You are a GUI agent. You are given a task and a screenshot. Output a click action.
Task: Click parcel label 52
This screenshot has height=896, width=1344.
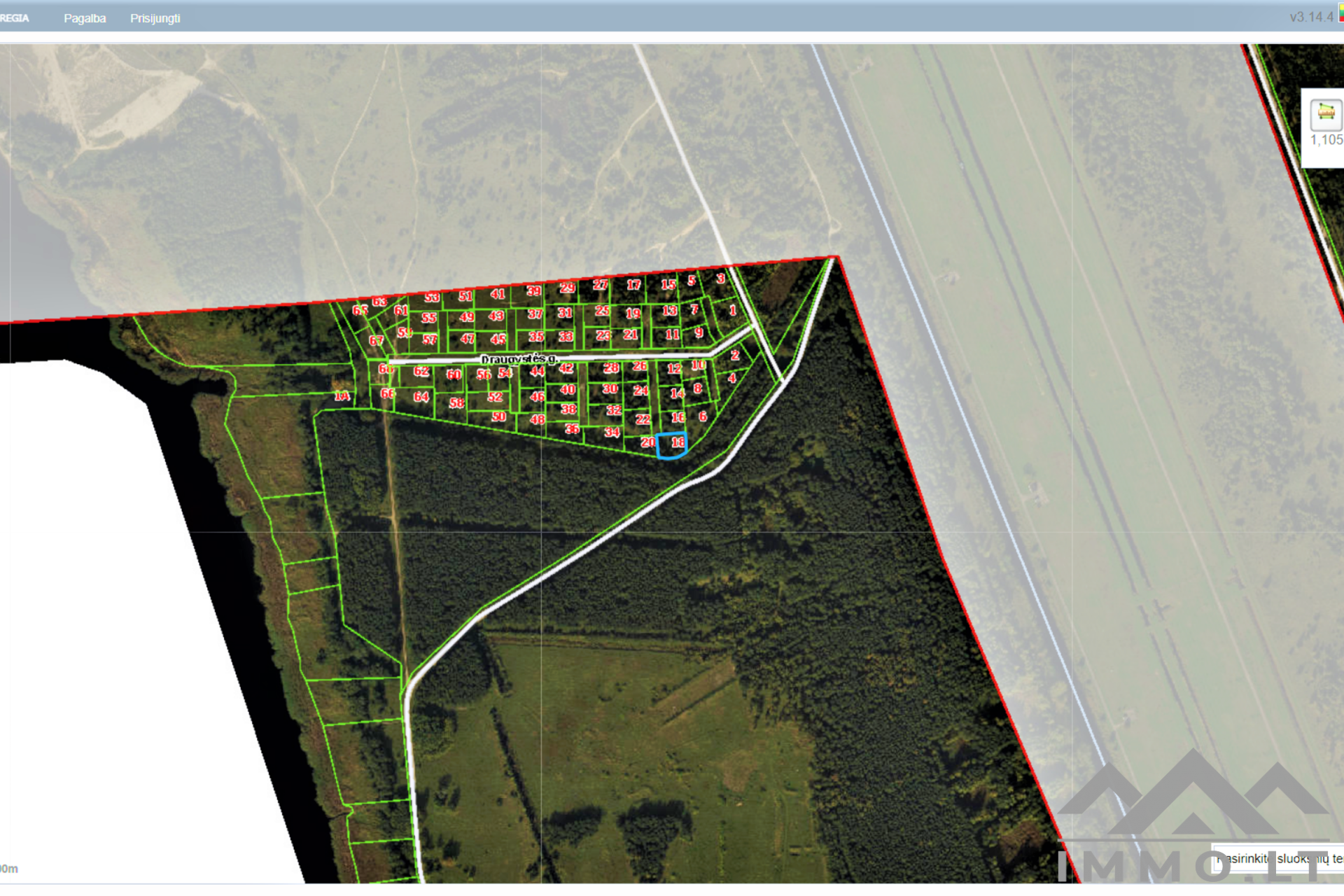tap(495, 397)
